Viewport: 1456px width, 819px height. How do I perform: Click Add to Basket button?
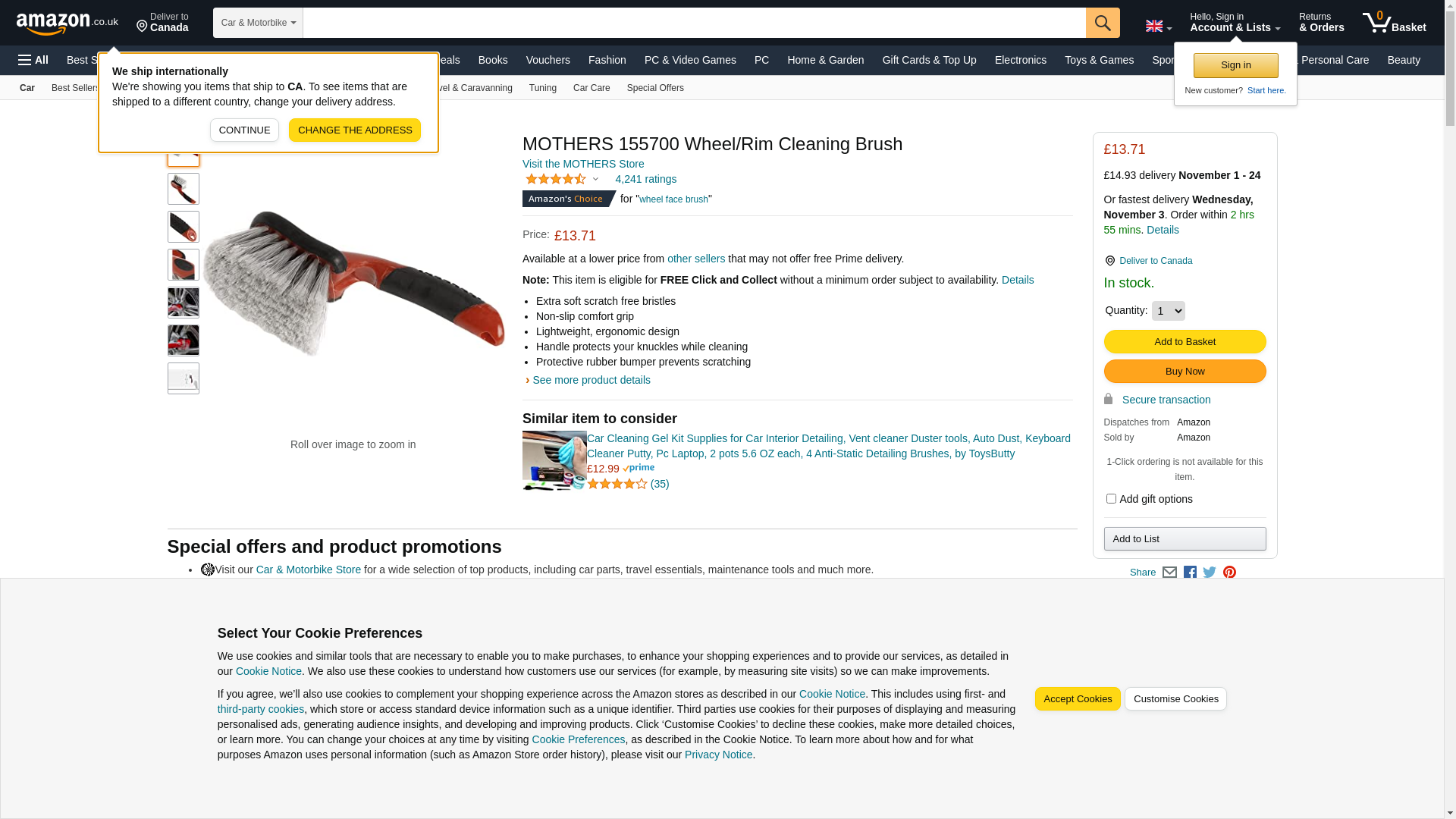click(1185, 342)
